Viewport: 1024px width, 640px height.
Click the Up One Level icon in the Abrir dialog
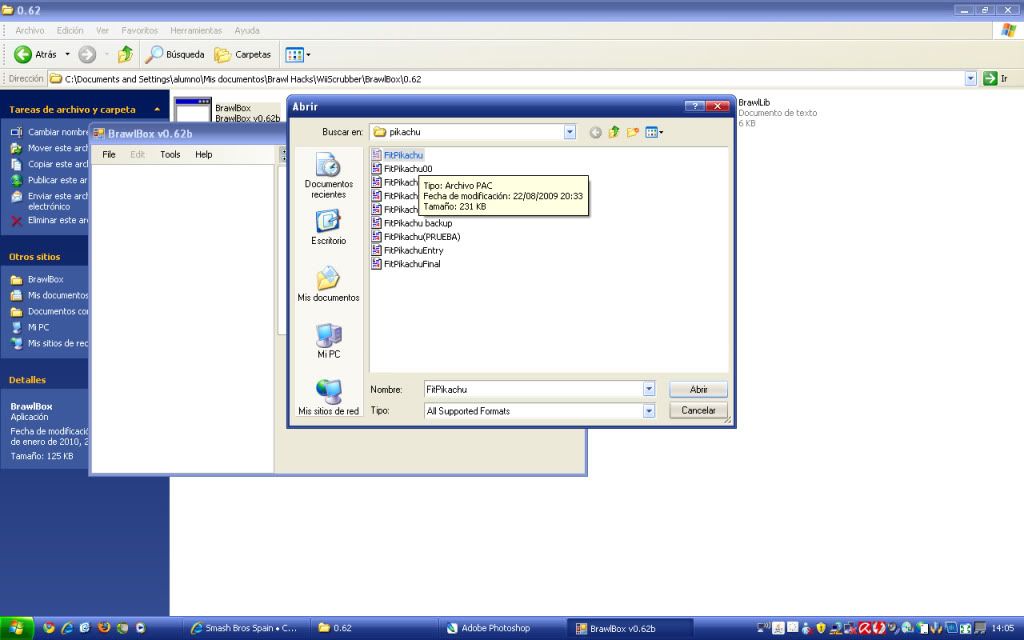[614, 132]
